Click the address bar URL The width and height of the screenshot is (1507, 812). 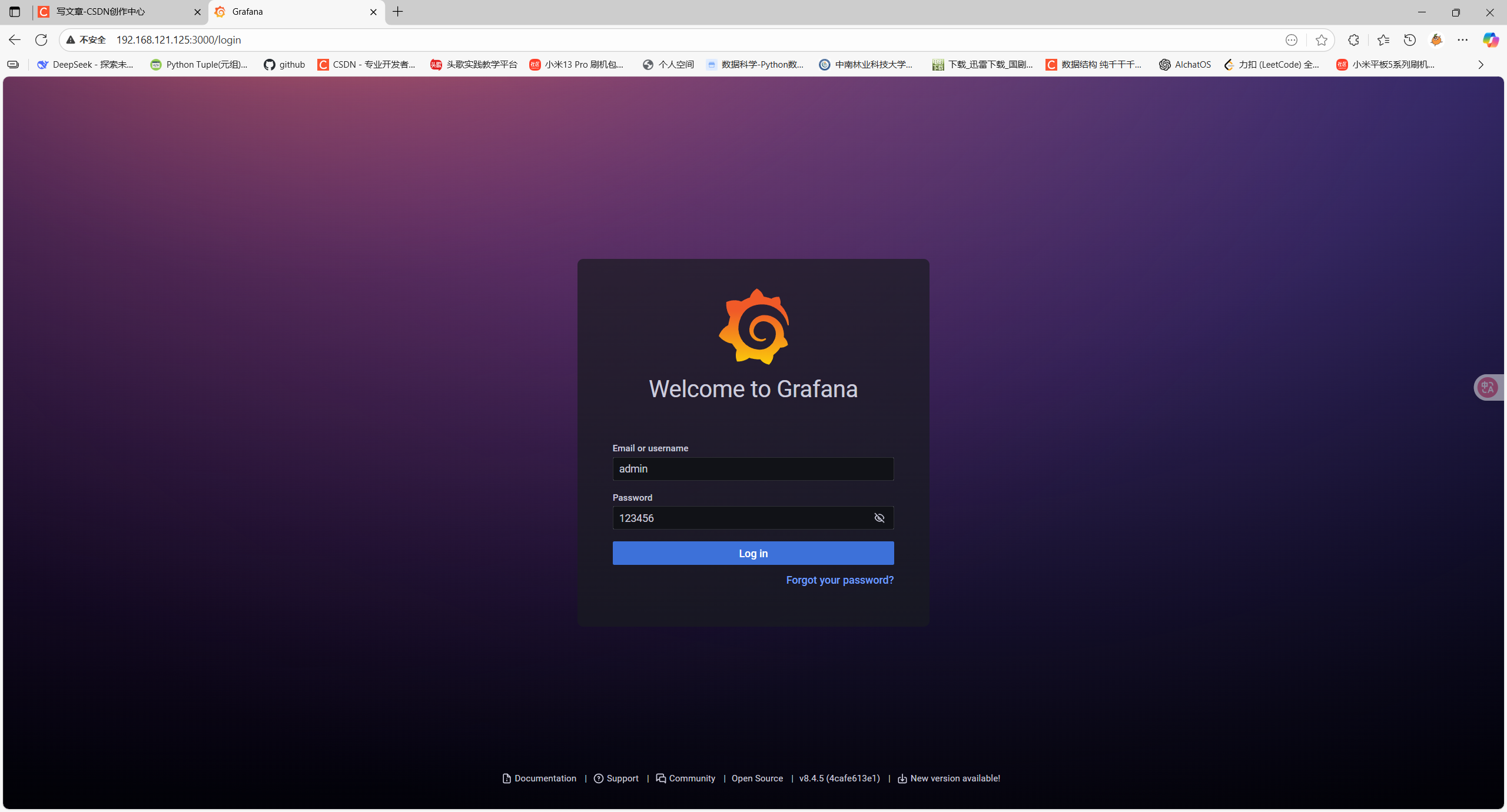178,40
